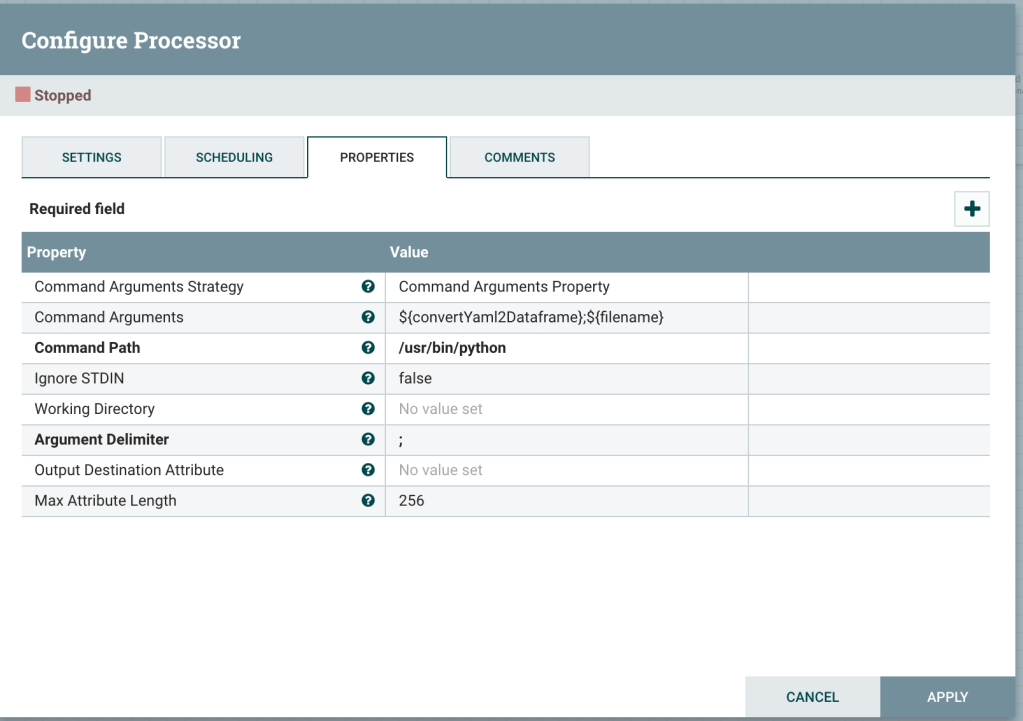Edit the Command Arguments value field

[566, 317]
